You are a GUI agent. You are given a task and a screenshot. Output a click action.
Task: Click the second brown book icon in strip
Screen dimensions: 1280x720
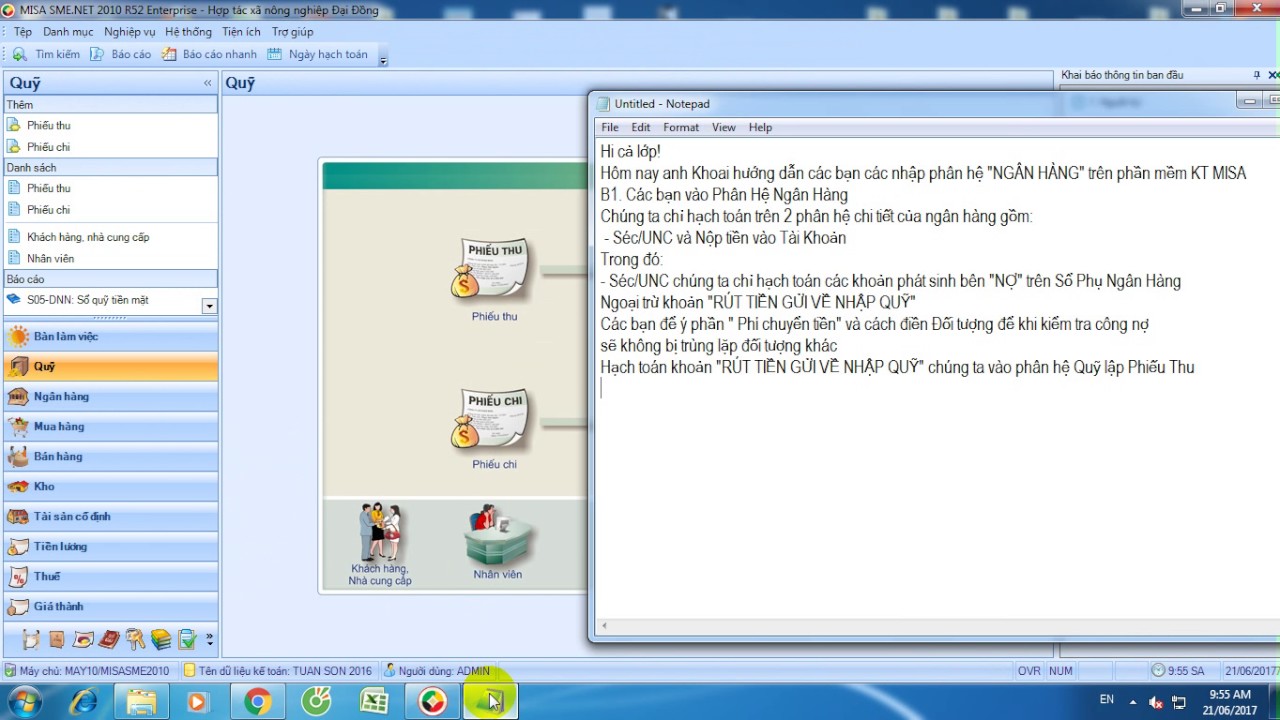point(57,639)
